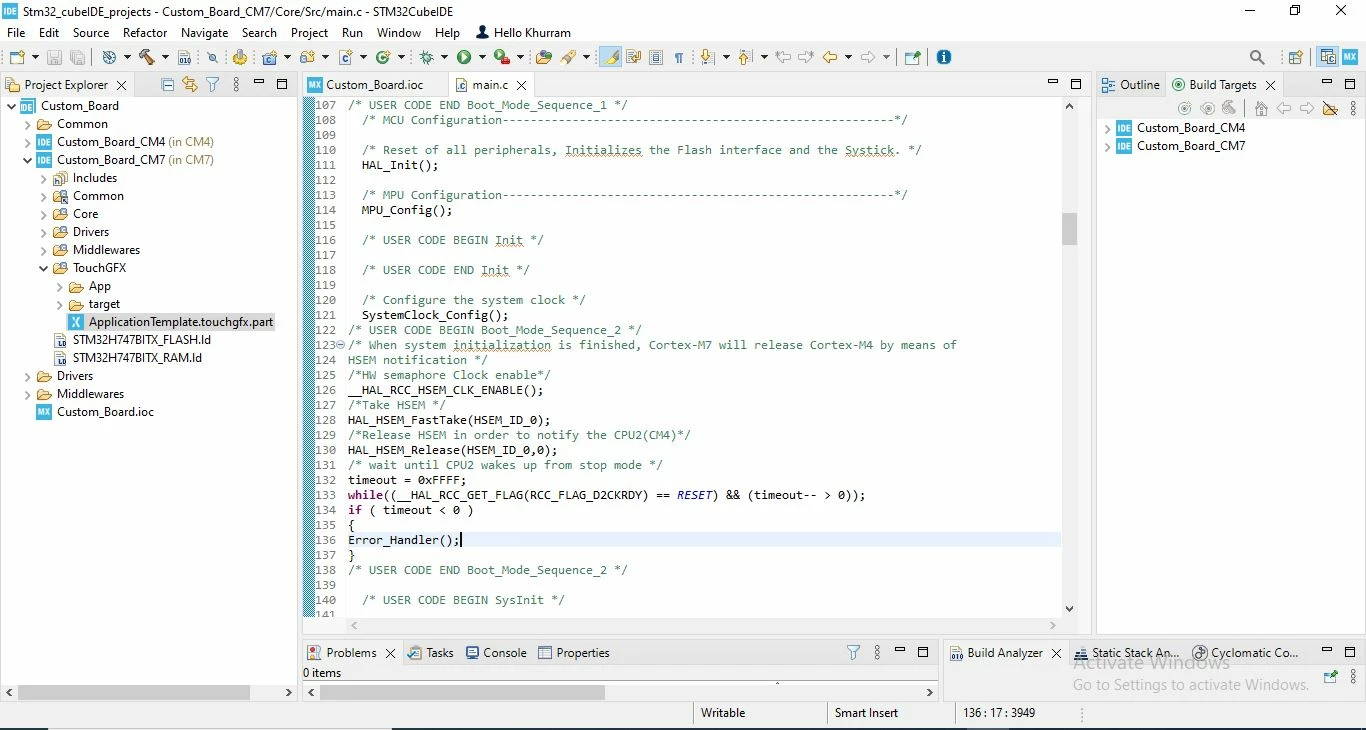This screenshot has width=1366, height=730.
Task: Click the Smart Insert status bar entry
Action: tap(866, 713)
